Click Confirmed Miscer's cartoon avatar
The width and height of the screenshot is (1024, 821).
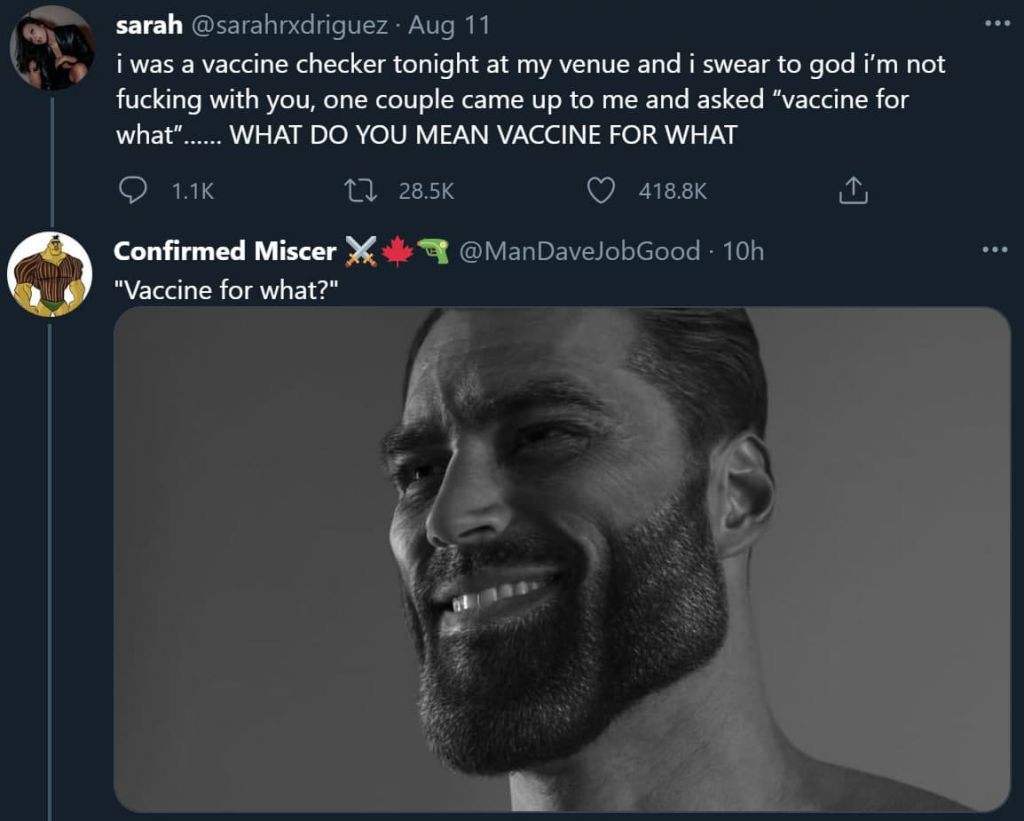50,274
